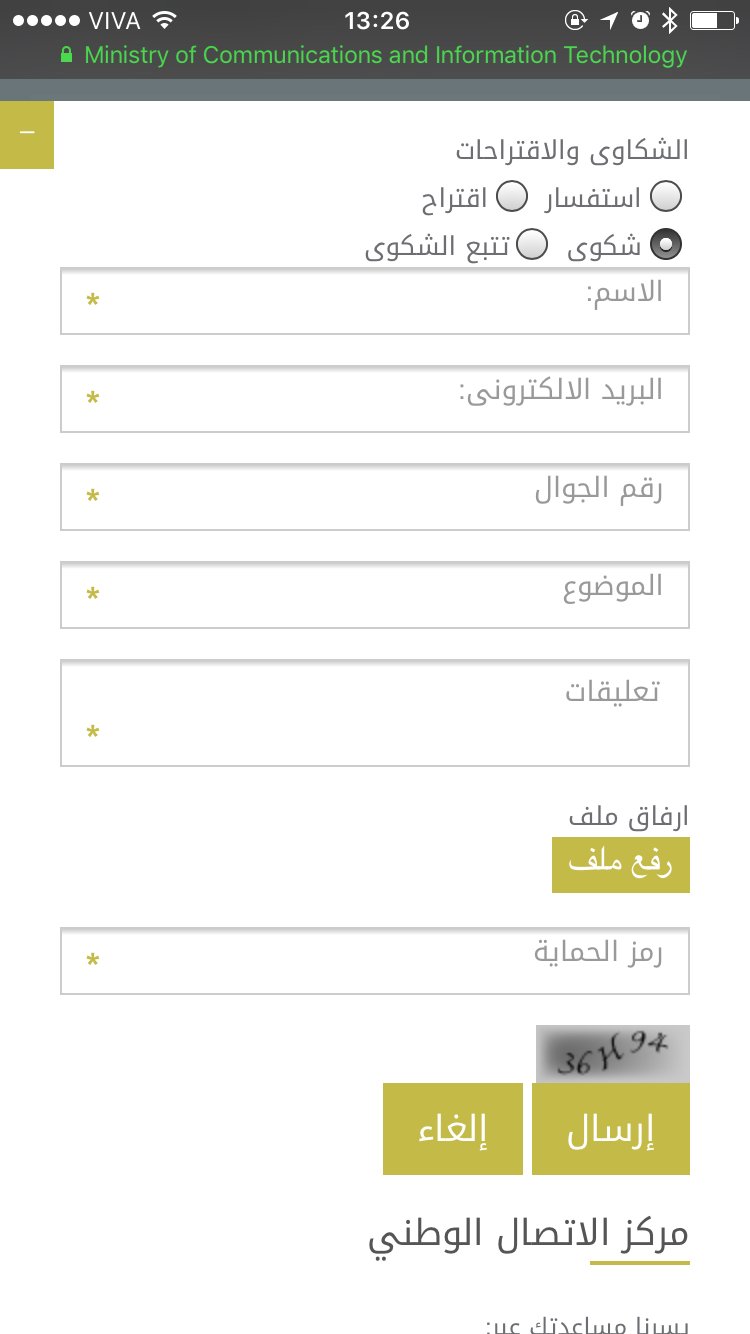
Task: Select the تتبع الشكوى radio button
Action: pyautogui.click(x=532, y=244)
